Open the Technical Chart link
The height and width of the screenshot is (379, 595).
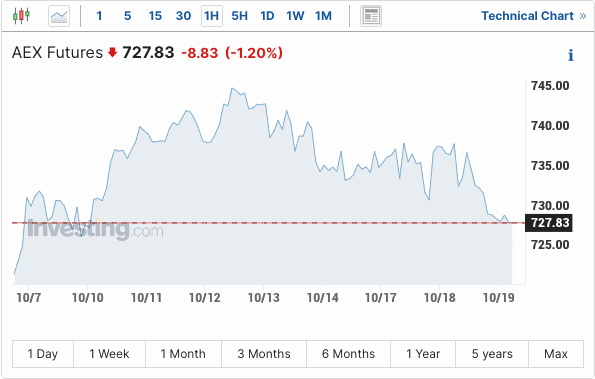[x=534, y=16]
